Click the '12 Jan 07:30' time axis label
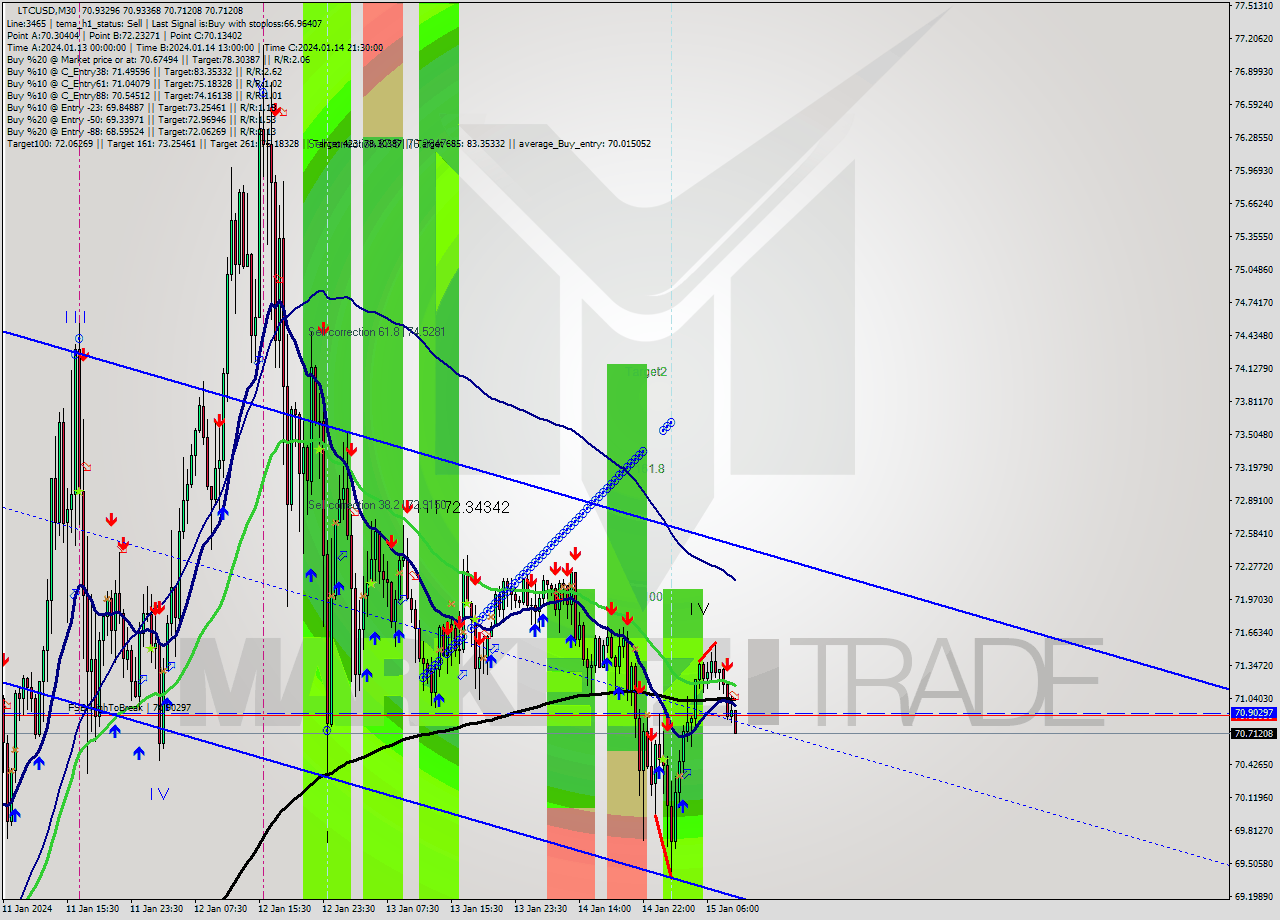 point(221,910)
